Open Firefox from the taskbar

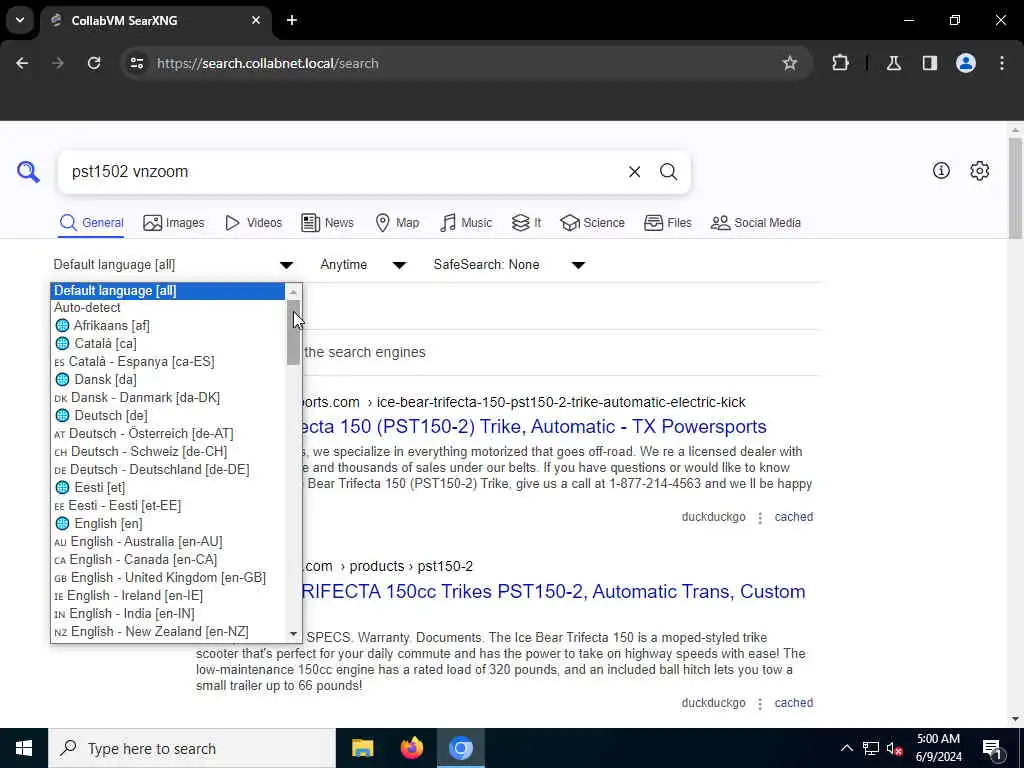click(411, 748)
